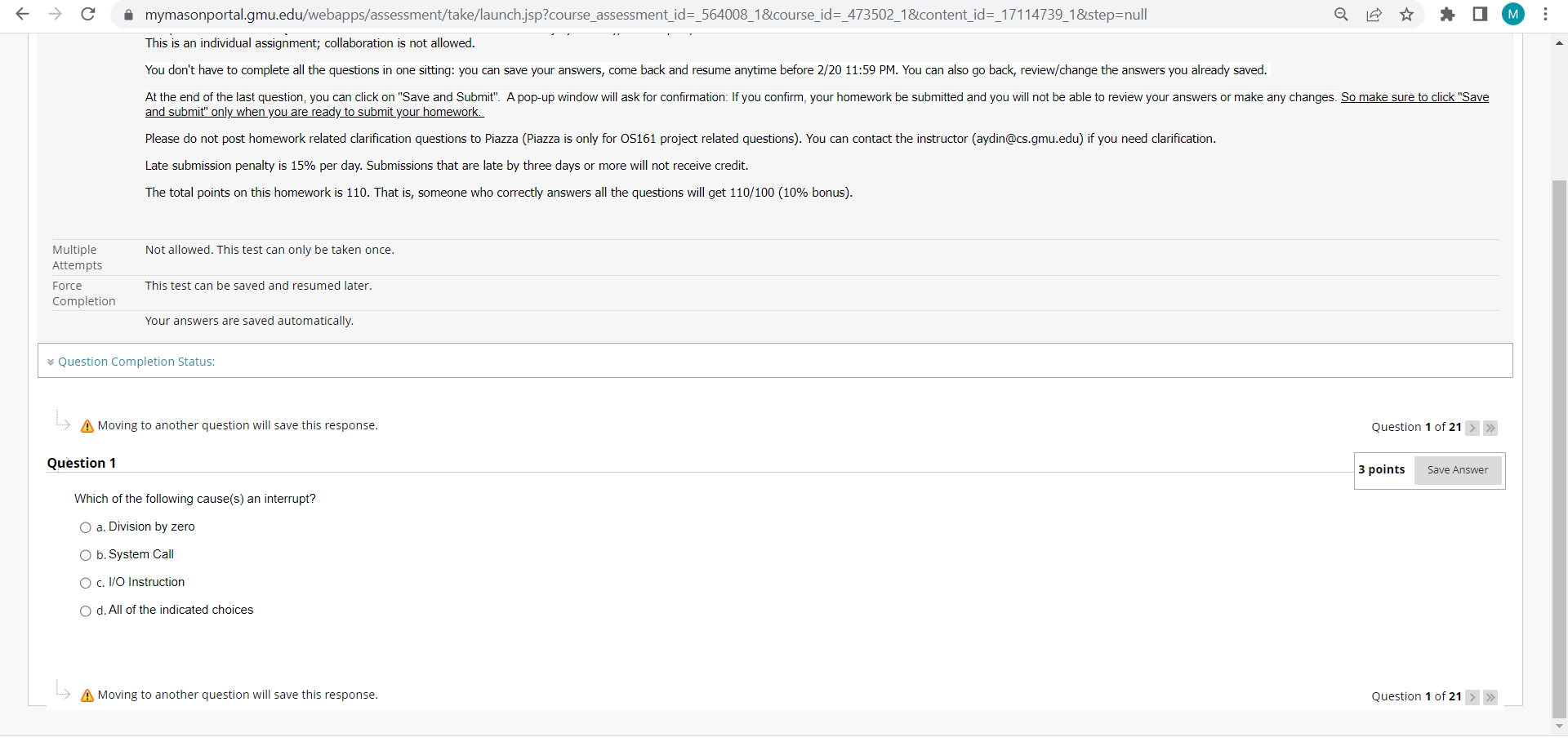Screen dimensions: 1568x742
Task: Select option a. Division by zero
Action: 86,528
